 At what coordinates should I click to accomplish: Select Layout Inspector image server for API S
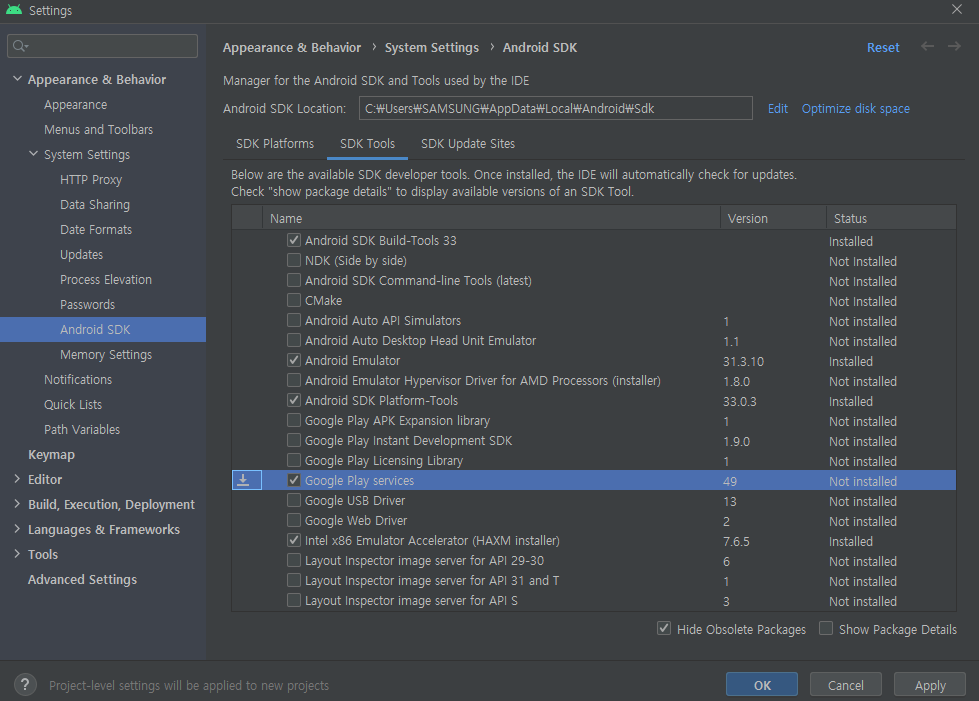click(x=411, y=600)
